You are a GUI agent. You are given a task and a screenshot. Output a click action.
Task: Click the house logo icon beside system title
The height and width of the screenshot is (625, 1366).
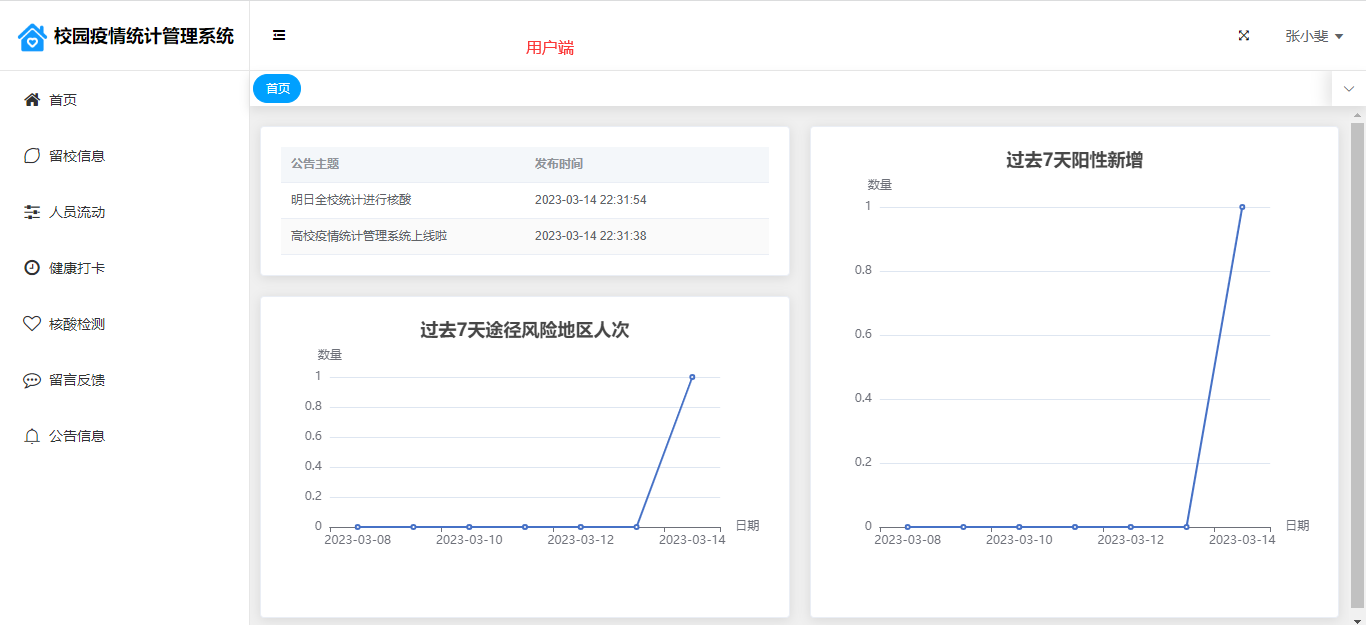coord(32,37)
